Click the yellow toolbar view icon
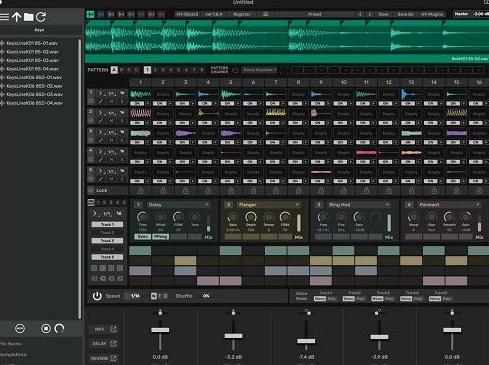489x365 pixels. click(x=121, y=14)
